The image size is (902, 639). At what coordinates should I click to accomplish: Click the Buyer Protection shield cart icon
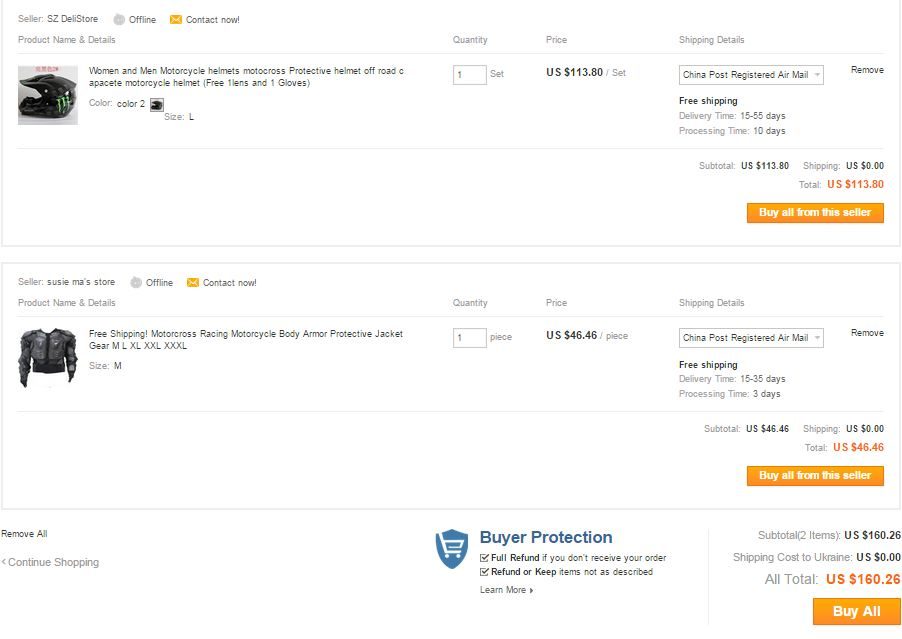(452, 549)
